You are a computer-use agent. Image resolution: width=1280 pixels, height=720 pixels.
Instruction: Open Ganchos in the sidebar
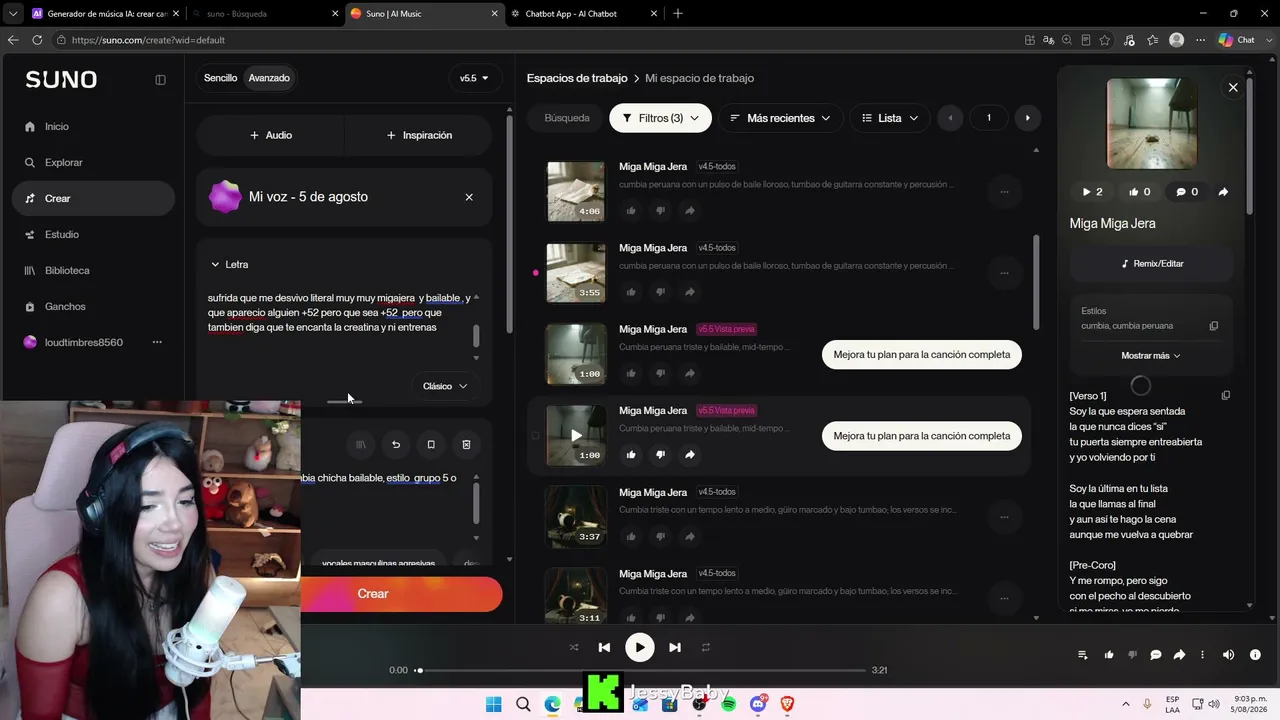(65, 307)
